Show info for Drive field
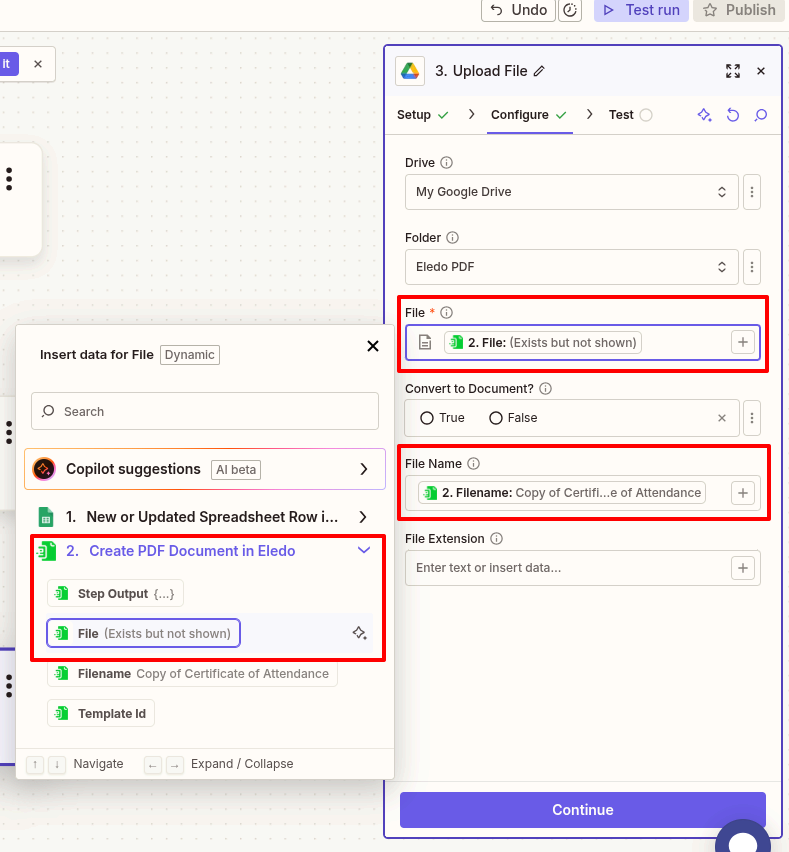789x852 pixels. (x=446, y=162)
